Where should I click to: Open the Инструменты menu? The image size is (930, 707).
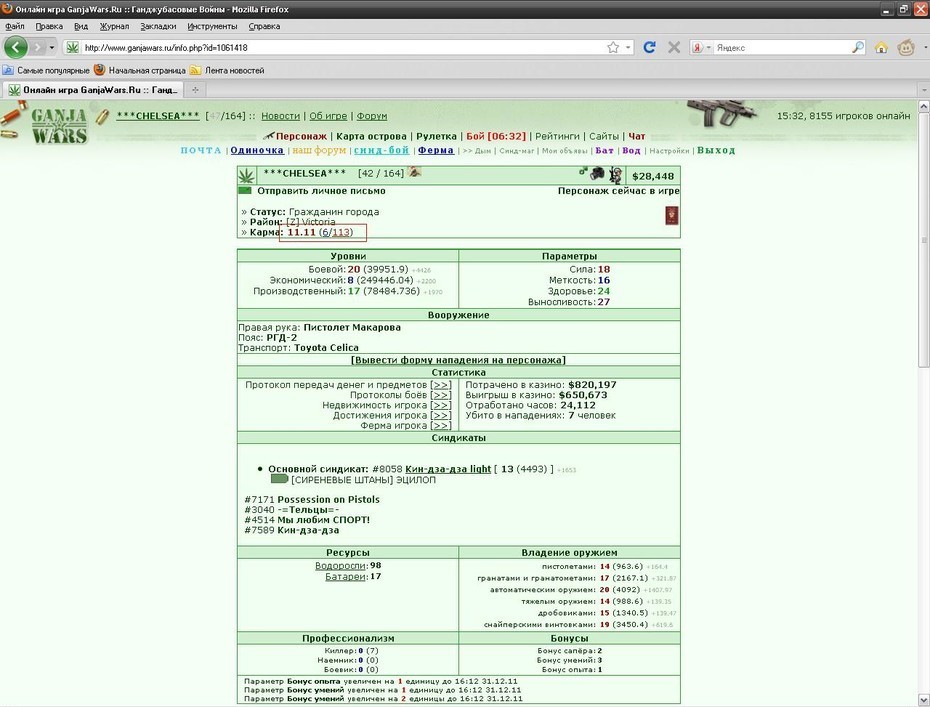pyautogui.click(x=212, y=26)
